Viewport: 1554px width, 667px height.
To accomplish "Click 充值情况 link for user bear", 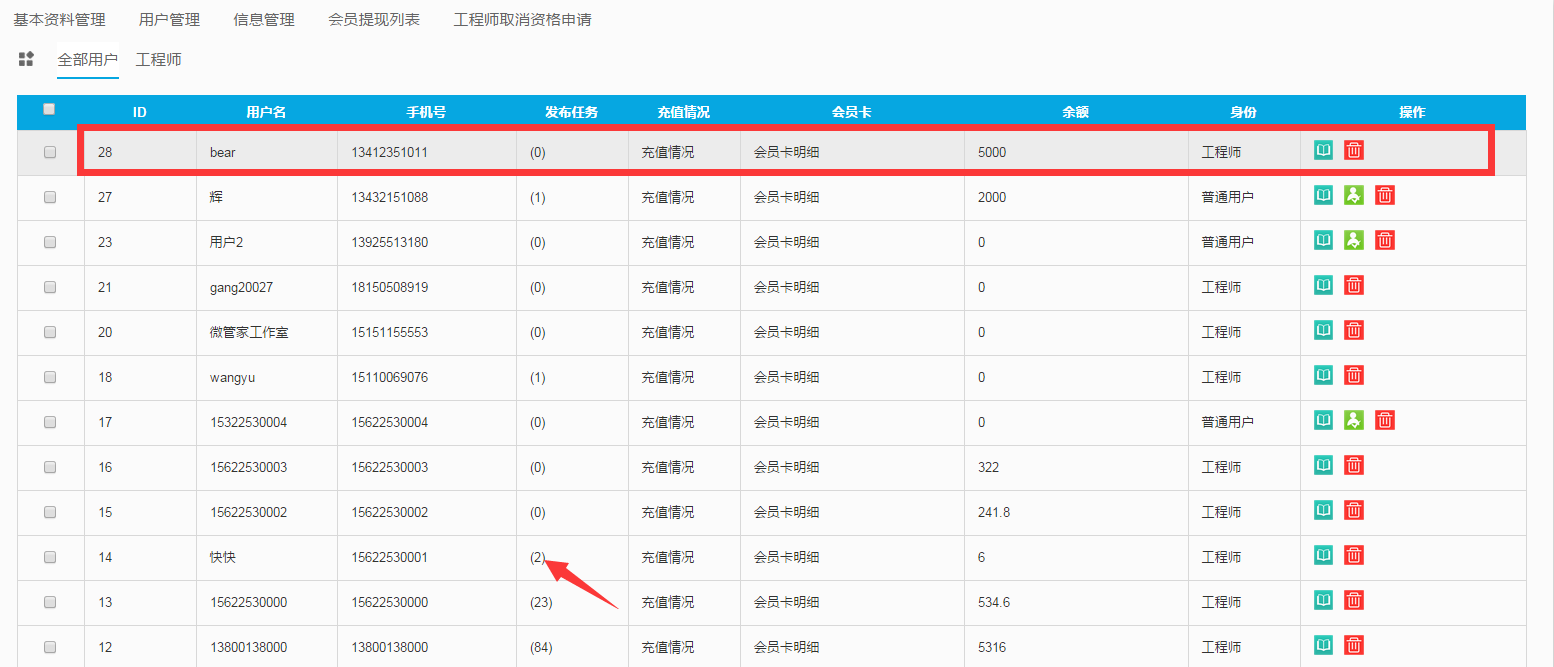I will [x=667, y=153].
